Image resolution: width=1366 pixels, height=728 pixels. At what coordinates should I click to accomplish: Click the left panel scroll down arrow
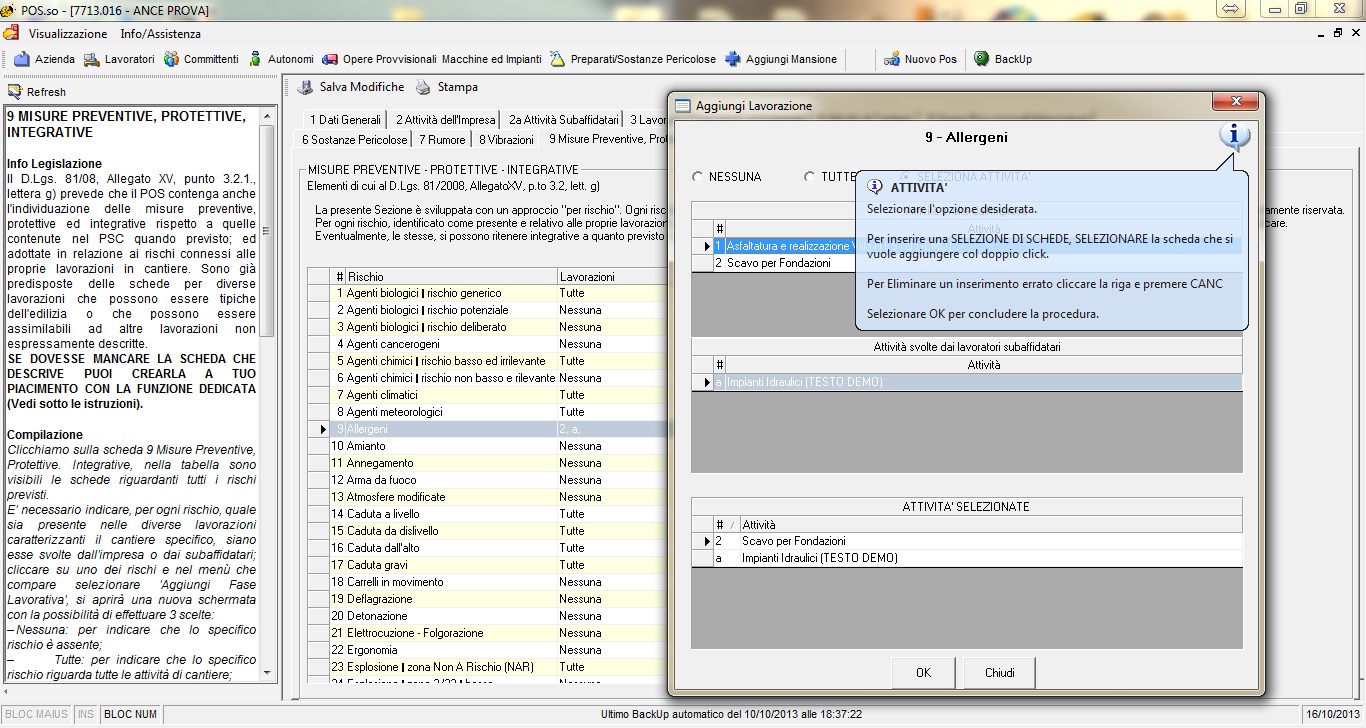point(267,675)
